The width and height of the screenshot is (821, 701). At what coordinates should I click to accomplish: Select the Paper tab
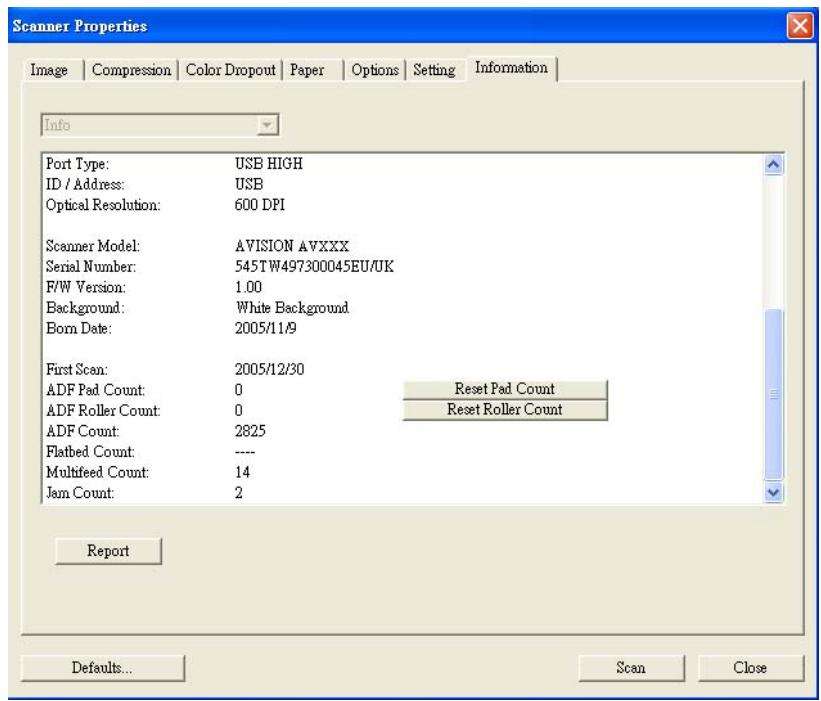coord(313,70)
